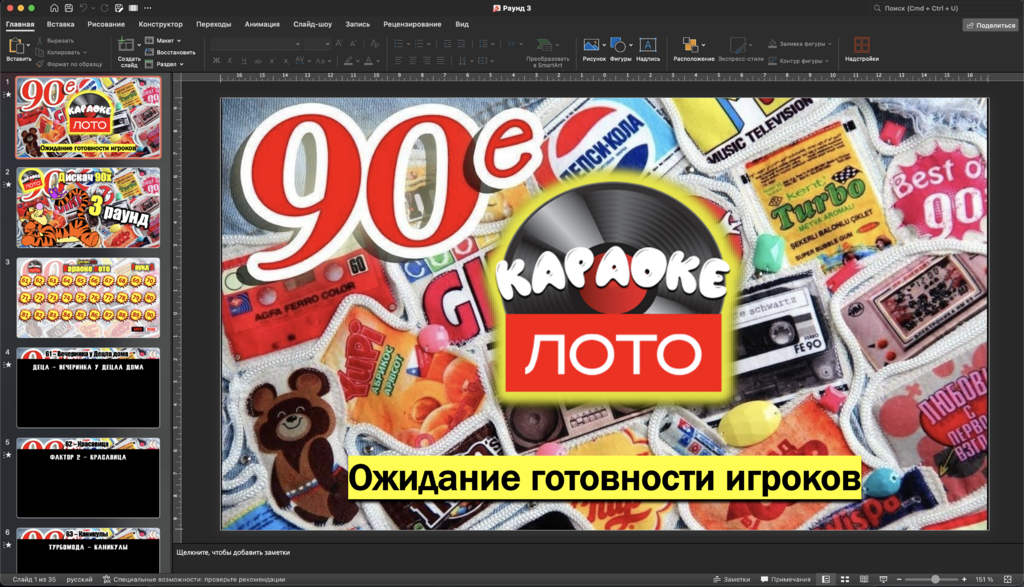This screenshot has height=587, width=1024.
Task: Open the Paste options arrow
Action: click(28, 46)
